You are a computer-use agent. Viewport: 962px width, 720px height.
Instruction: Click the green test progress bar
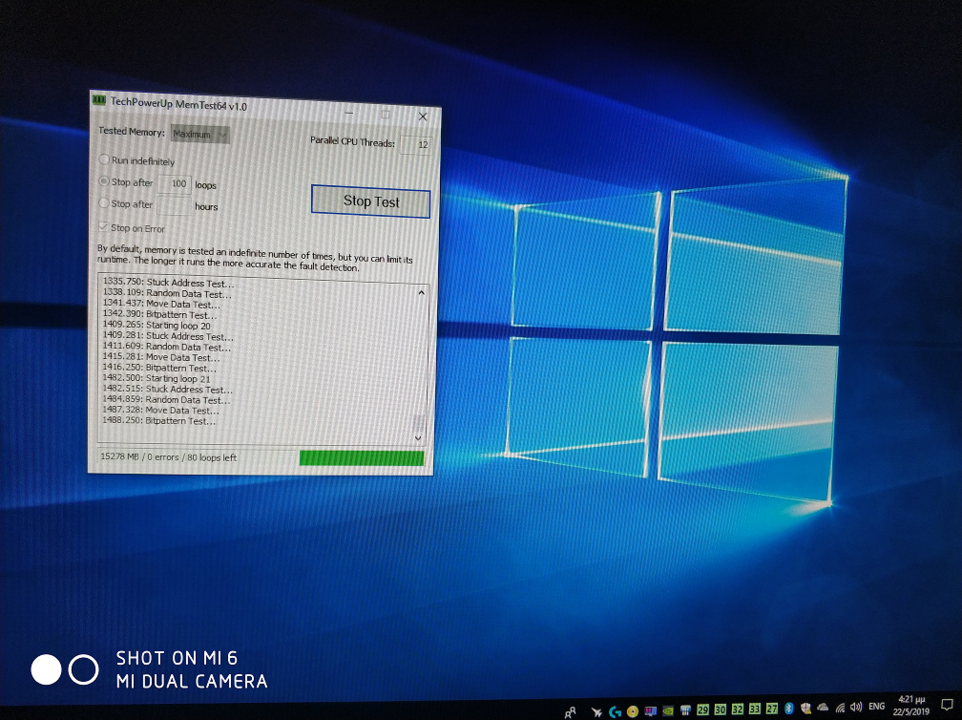click(x=361, y=458)
